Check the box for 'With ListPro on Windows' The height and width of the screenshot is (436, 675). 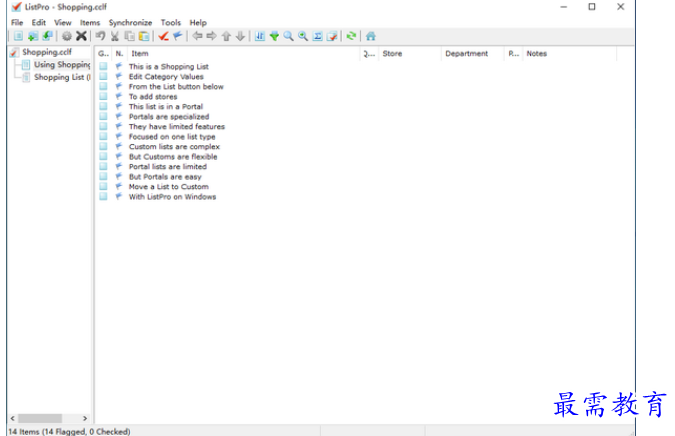coord(103,197)
